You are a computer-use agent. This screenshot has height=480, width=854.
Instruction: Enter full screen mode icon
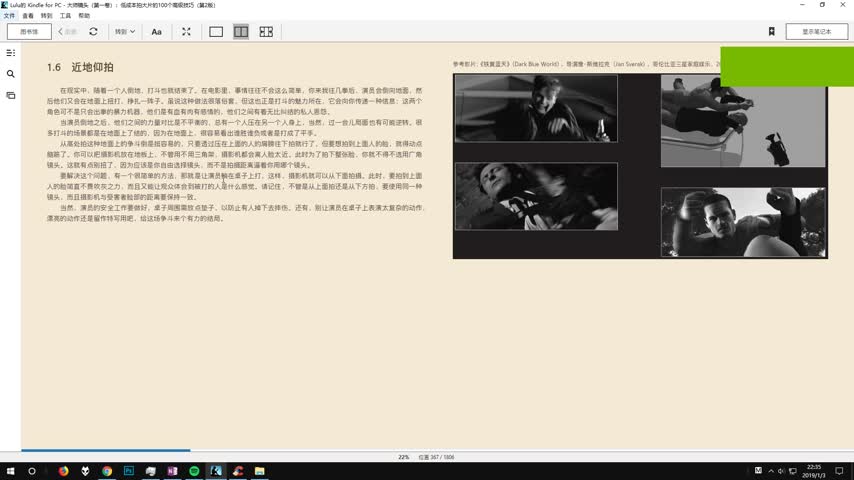186,32
